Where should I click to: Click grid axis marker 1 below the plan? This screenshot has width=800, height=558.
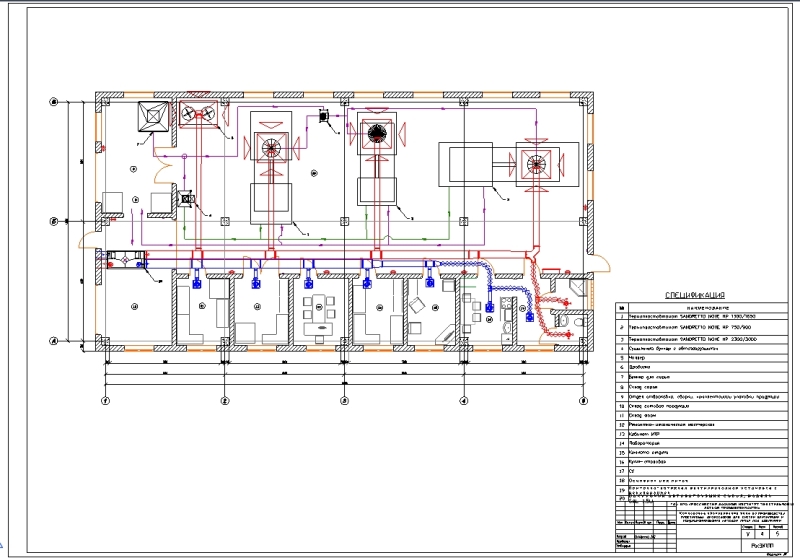tap(105, 401)
